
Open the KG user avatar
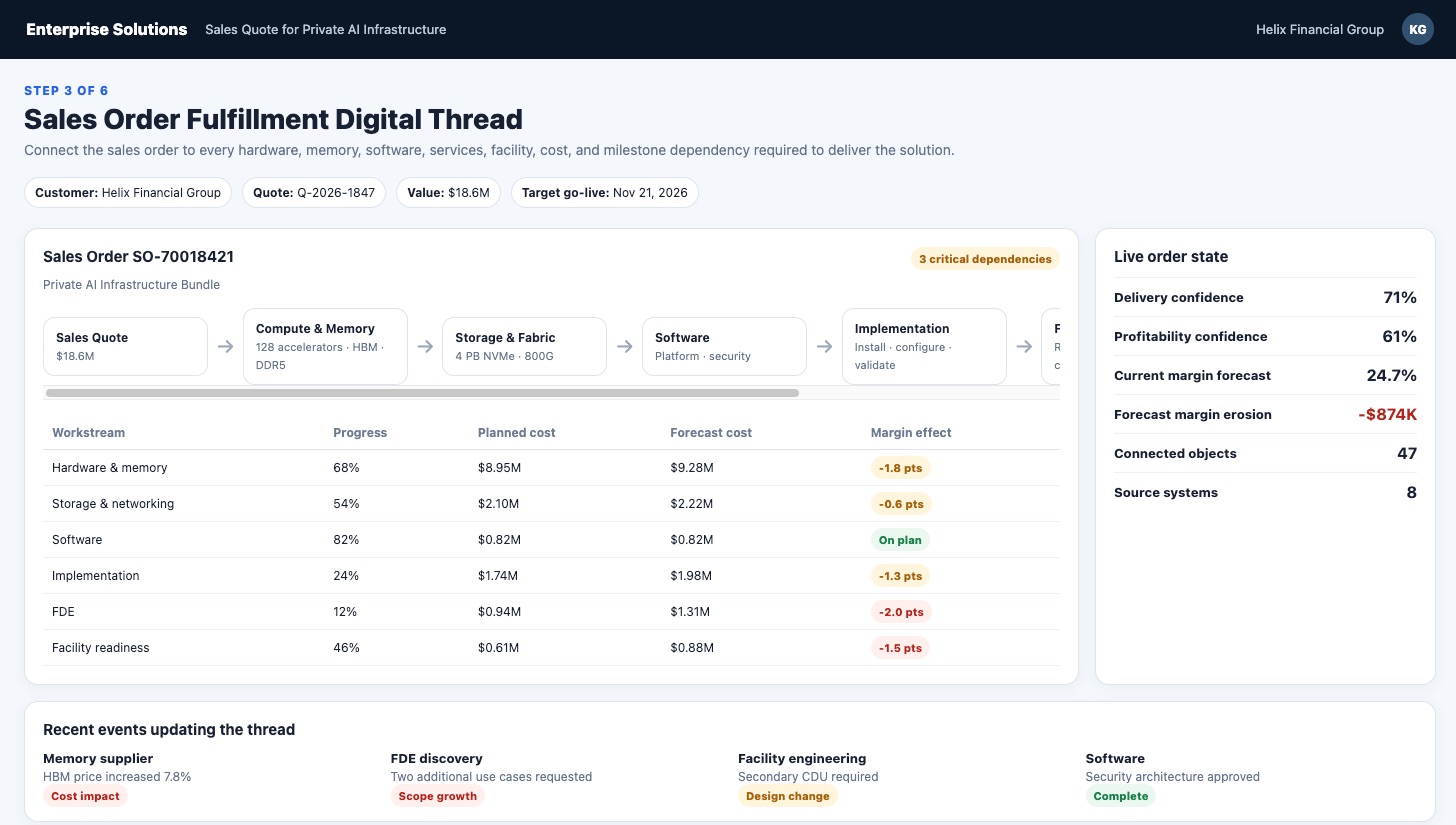point(1417,29)
